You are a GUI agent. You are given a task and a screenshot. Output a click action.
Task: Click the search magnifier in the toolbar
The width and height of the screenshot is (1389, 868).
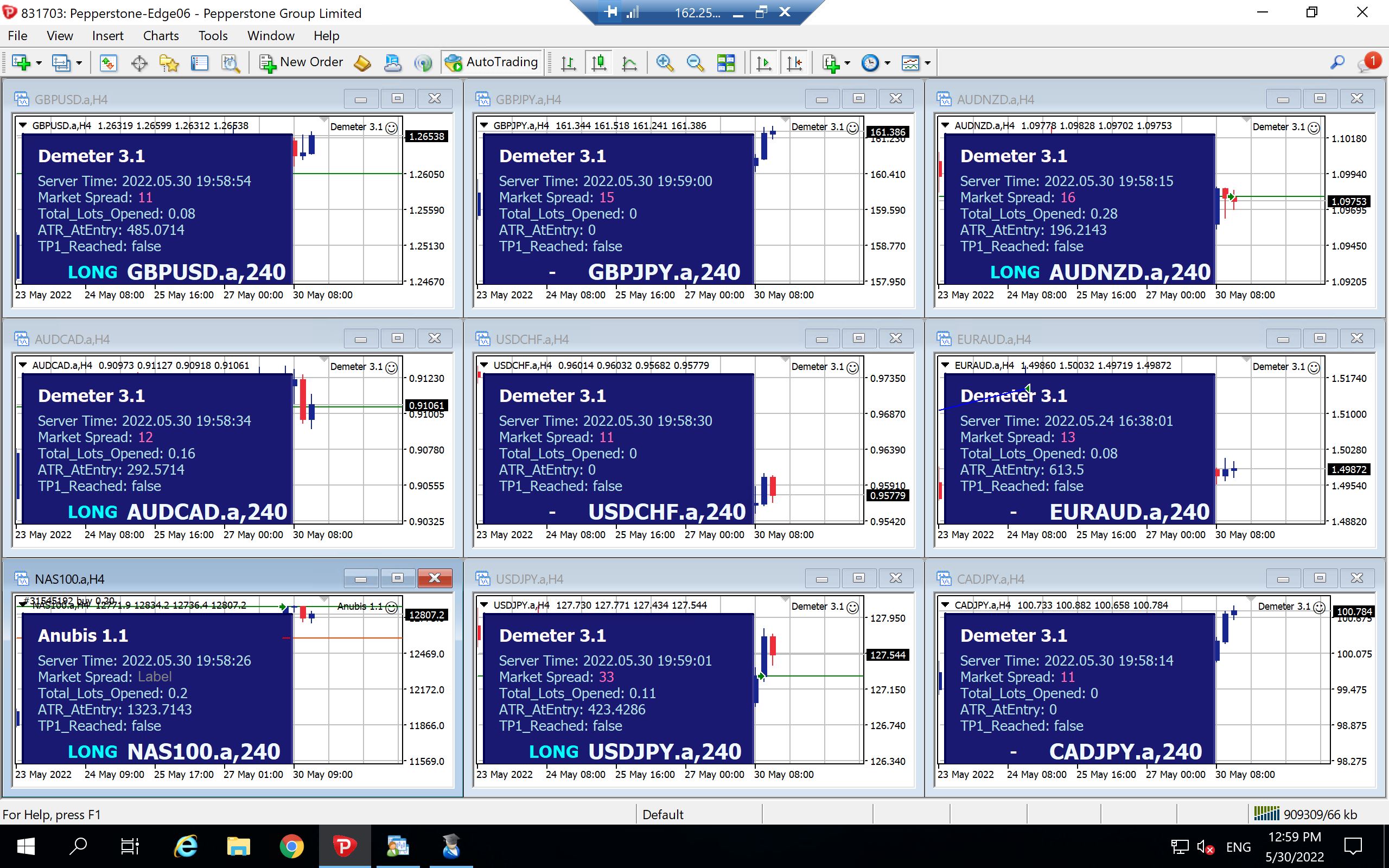(1337, 62)
